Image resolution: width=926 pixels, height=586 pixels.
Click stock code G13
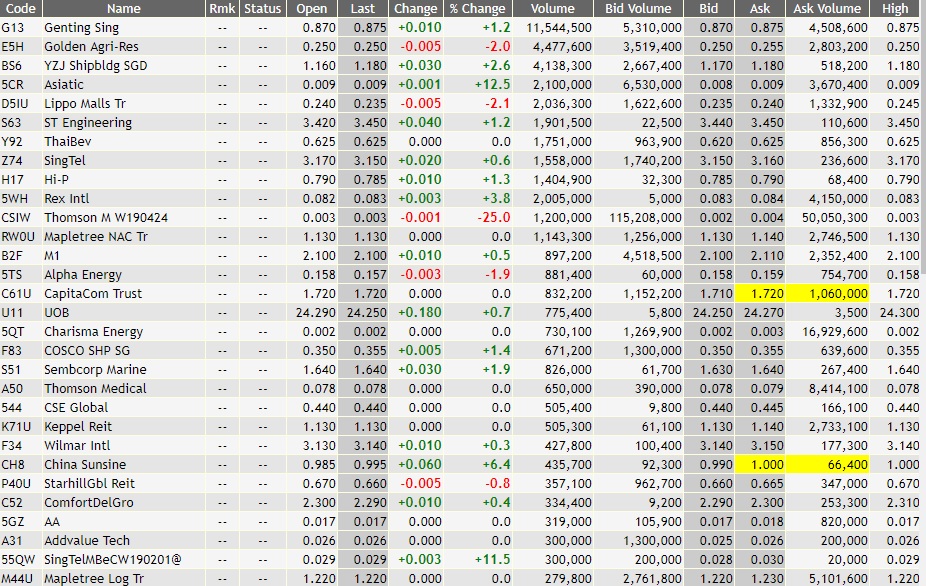(12, 28)
